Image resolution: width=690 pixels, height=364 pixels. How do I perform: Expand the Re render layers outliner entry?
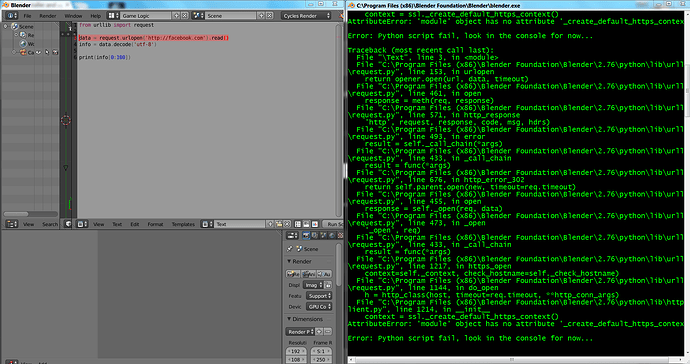coord(16,34)
